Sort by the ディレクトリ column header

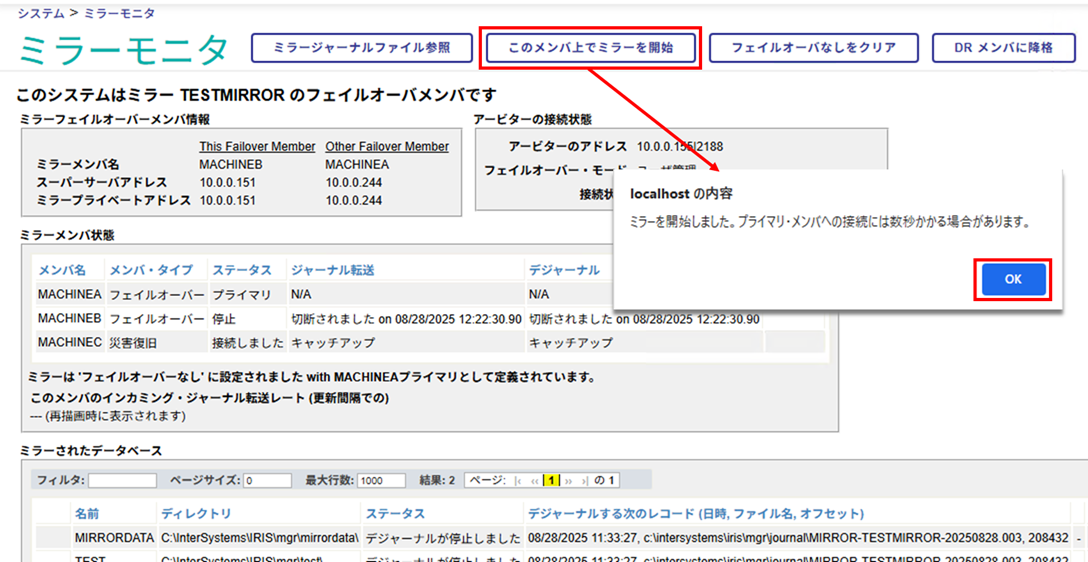tap(196, 513)
